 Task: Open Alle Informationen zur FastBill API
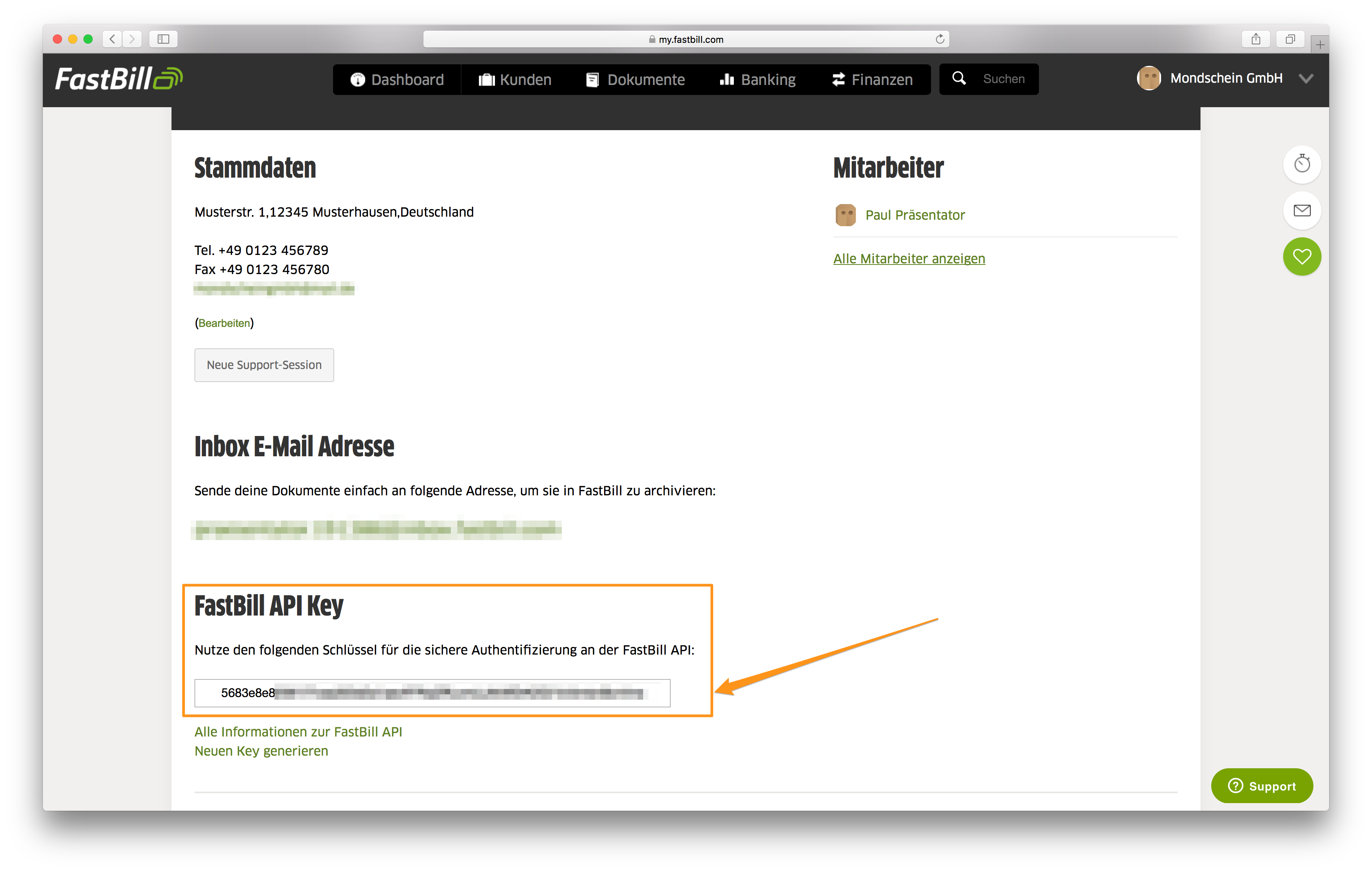(x=298, y=732)
